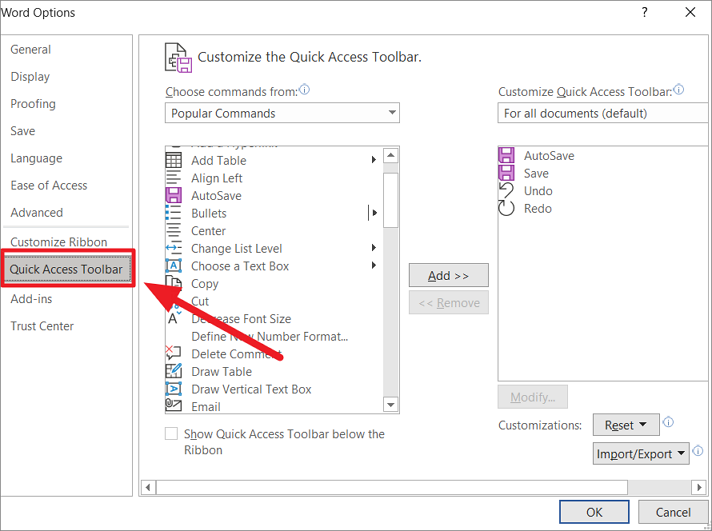
Task: Click commands list scroll down arrow
Action: click(x=391, y=404)
